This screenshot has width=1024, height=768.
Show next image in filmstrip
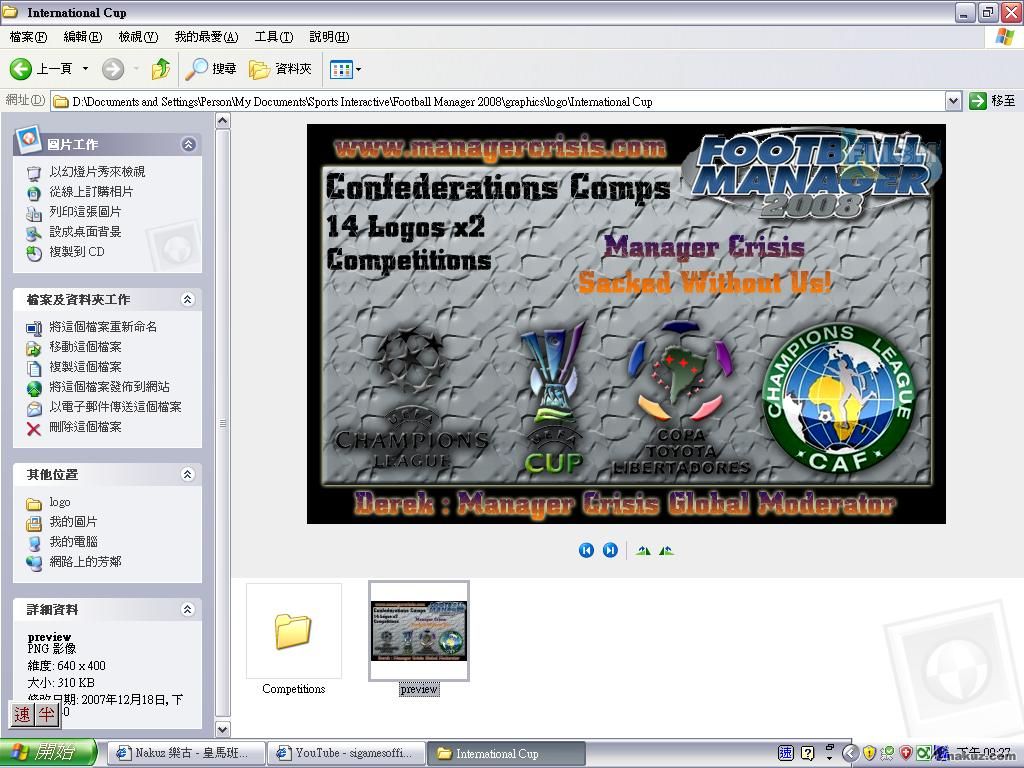(x=610, y=551)
